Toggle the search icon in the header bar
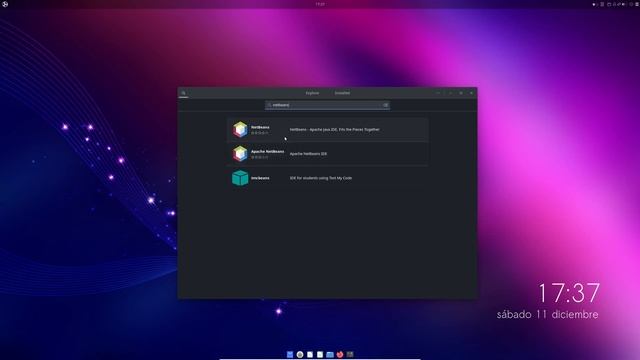 184,93
